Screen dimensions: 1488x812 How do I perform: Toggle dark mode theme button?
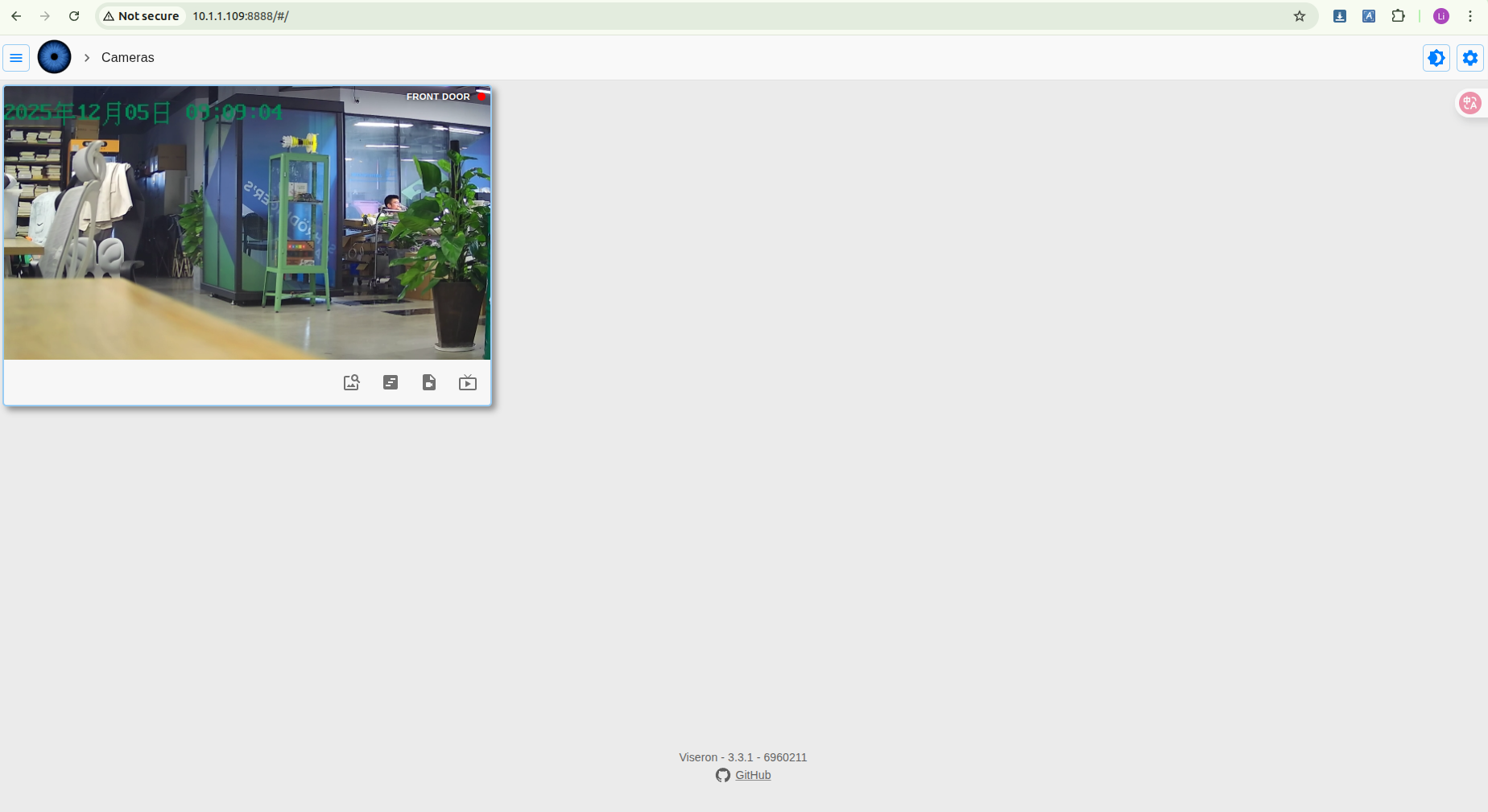click(x=1436, y=58)
